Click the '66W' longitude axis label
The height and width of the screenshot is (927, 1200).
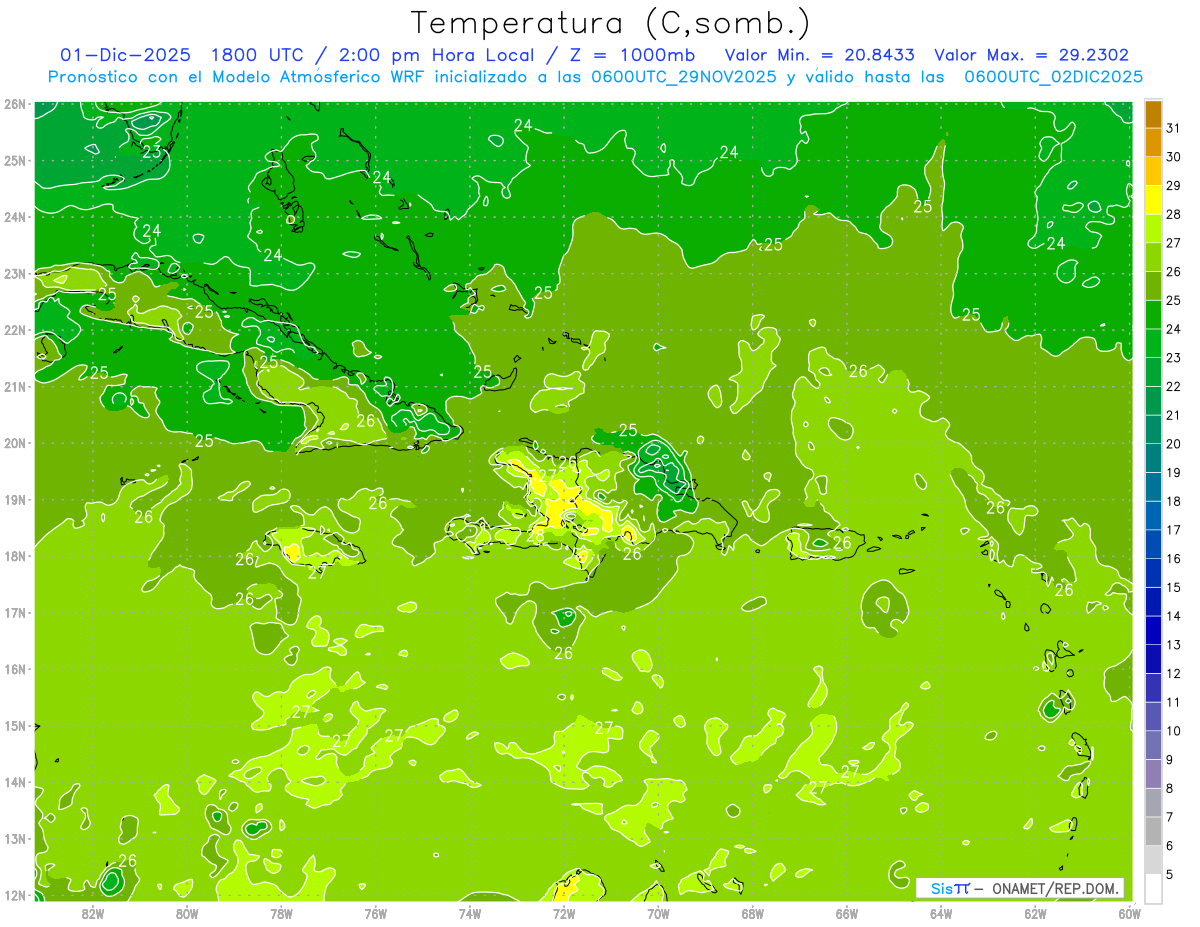click(x=847, y=912)
